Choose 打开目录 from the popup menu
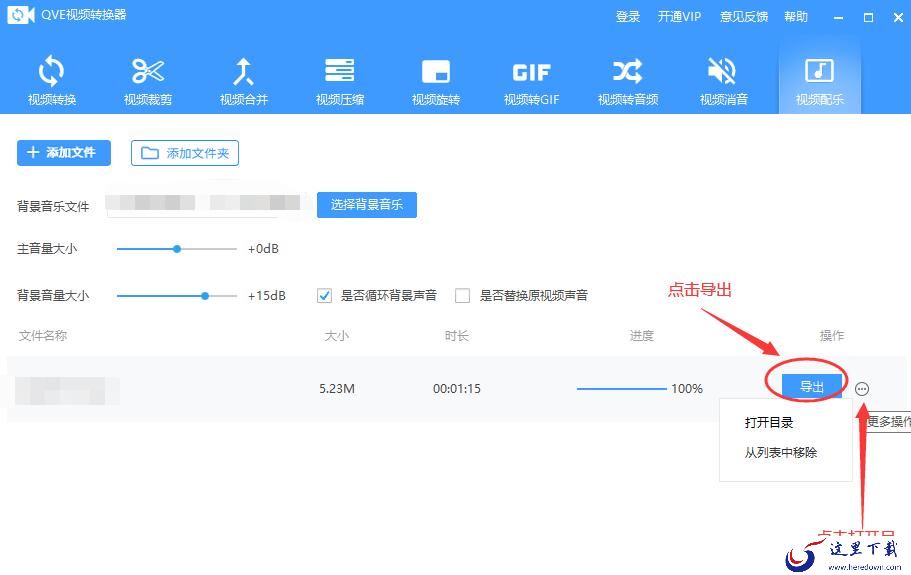Image resolution: width=911 pixels, height=575 pixels. (769, 423)
